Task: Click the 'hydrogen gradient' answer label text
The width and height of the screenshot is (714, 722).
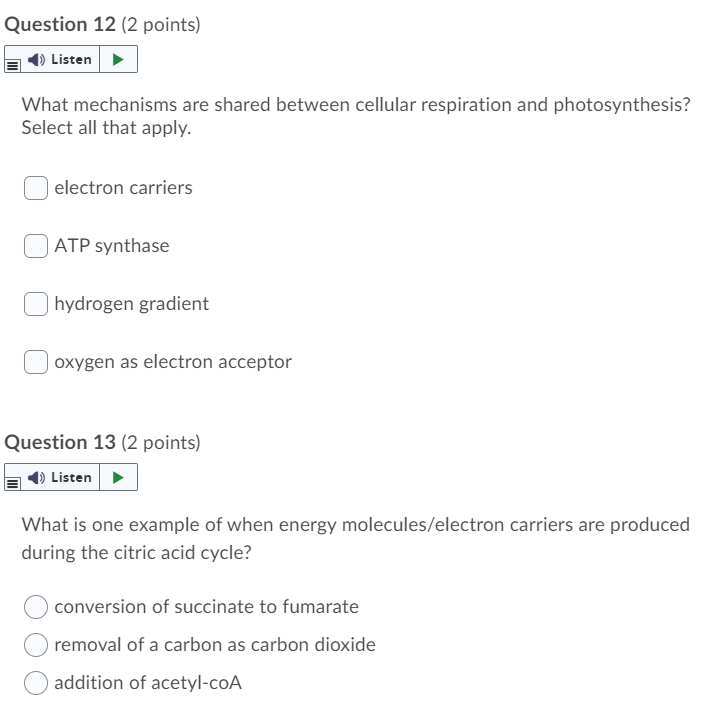Action: pos(131,304)
